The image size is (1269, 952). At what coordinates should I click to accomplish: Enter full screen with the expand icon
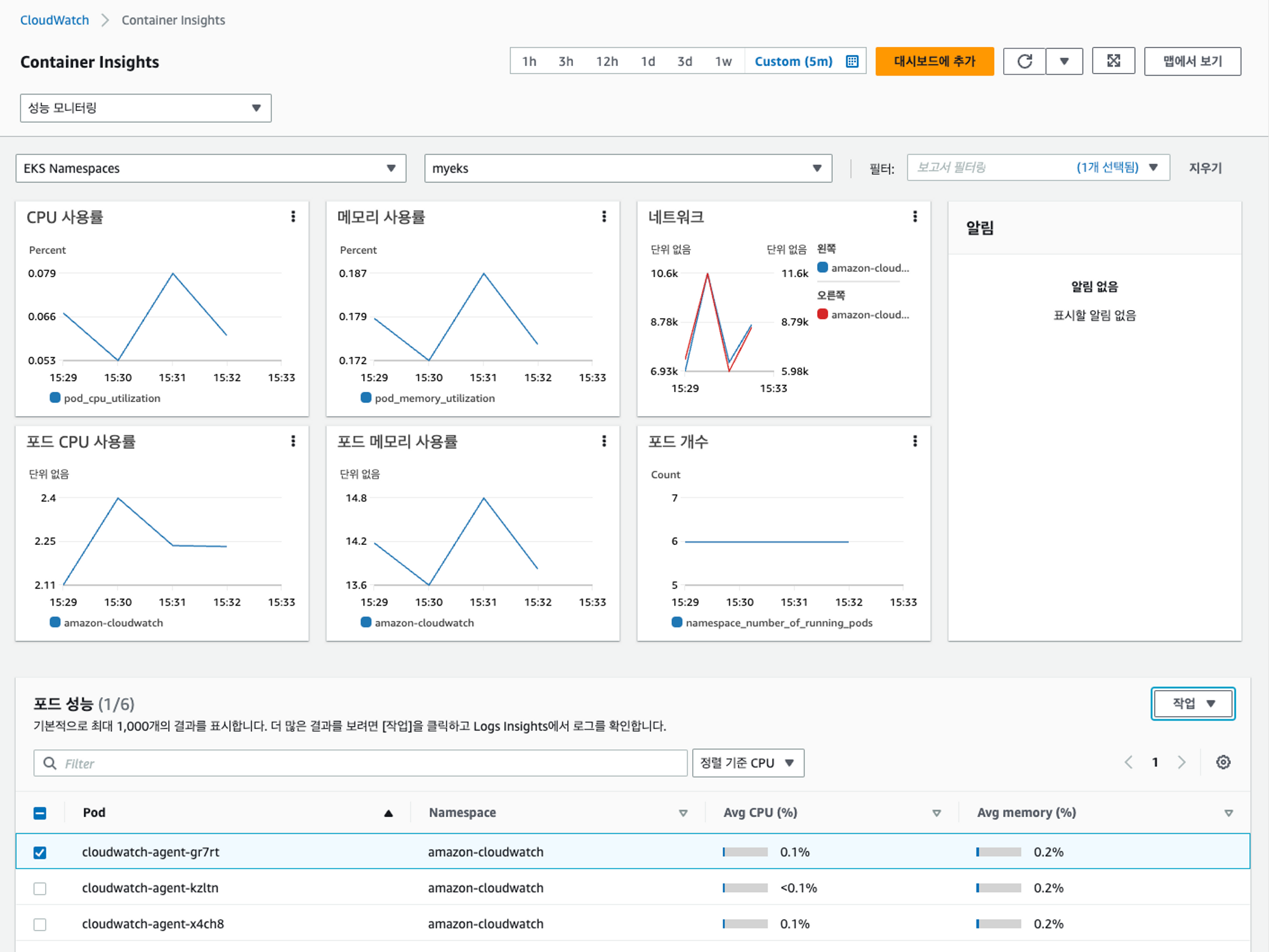click(1114, 61)
